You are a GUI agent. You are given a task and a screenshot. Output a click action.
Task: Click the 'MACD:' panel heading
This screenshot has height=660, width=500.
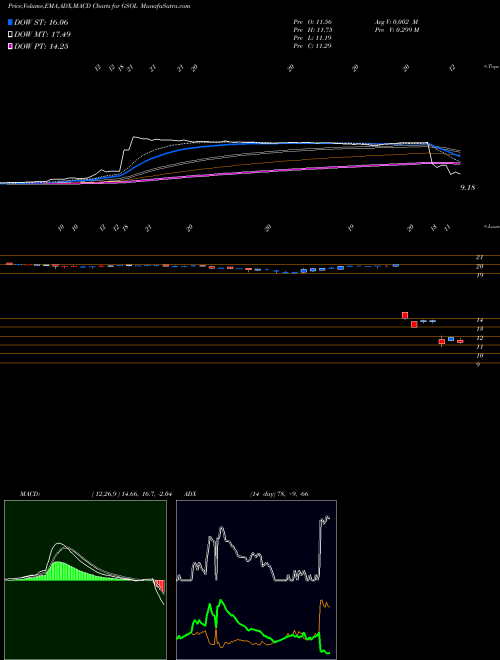pos(30,494)
